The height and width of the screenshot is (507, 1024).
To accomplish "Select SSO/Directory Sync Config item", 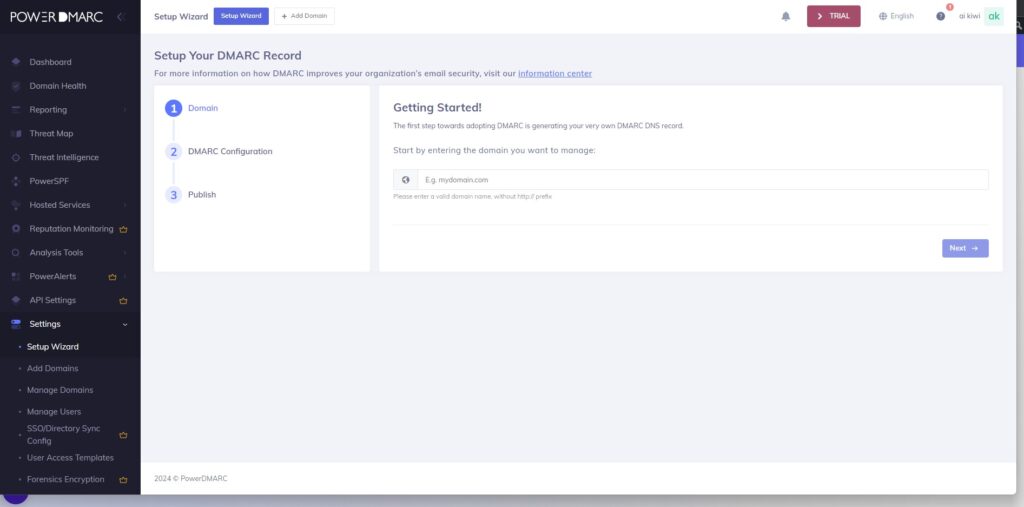I will (x=63, y=434).
